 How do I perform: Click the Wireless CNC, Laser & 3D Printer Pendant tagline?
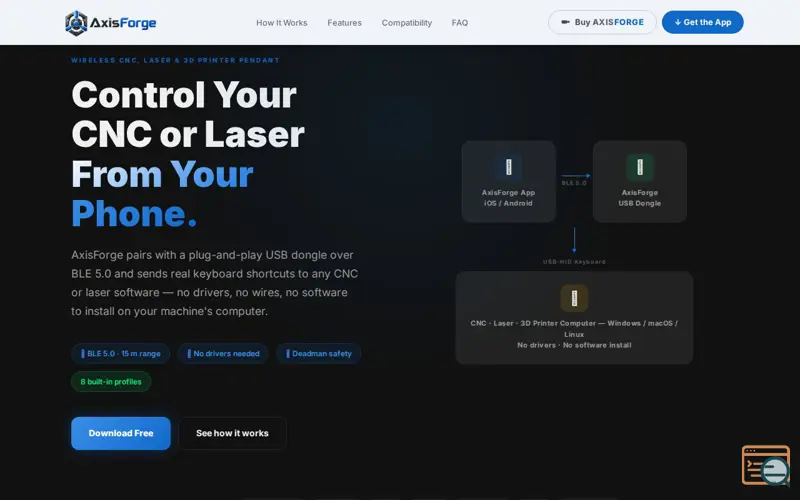[x=176, y=60]
